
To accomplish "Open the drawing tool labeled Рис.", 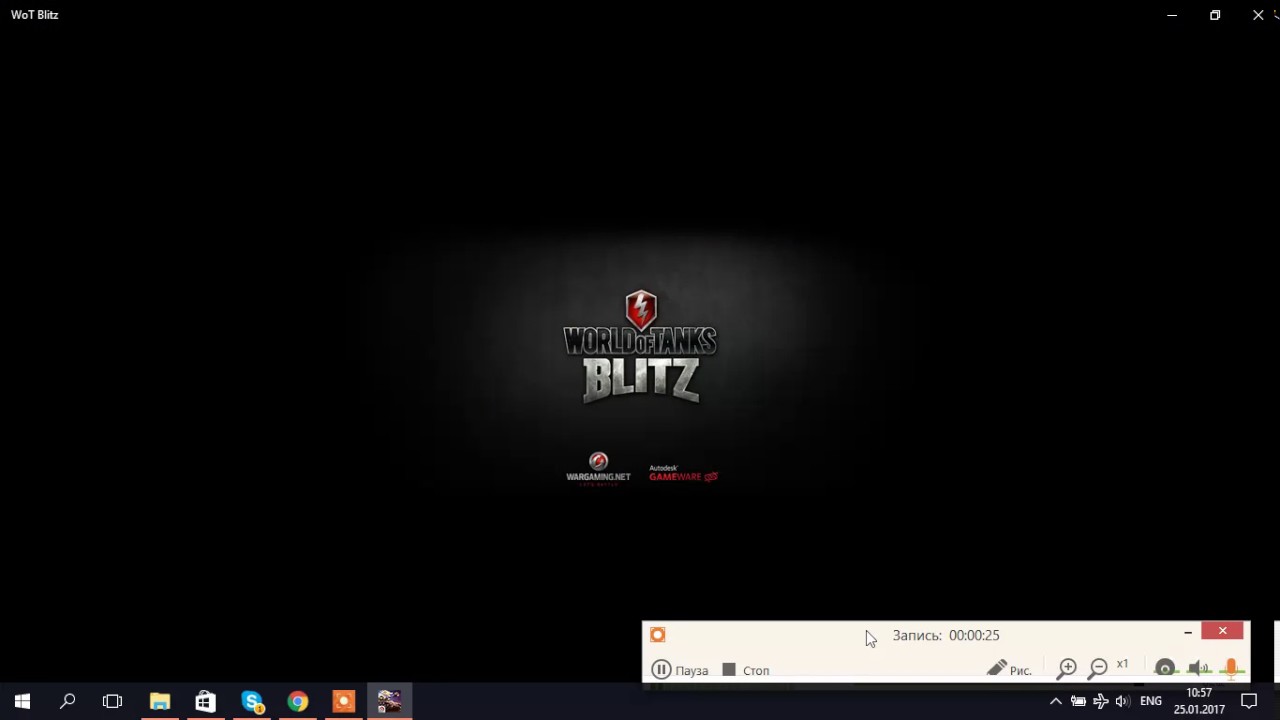I will click(1009, 669).
